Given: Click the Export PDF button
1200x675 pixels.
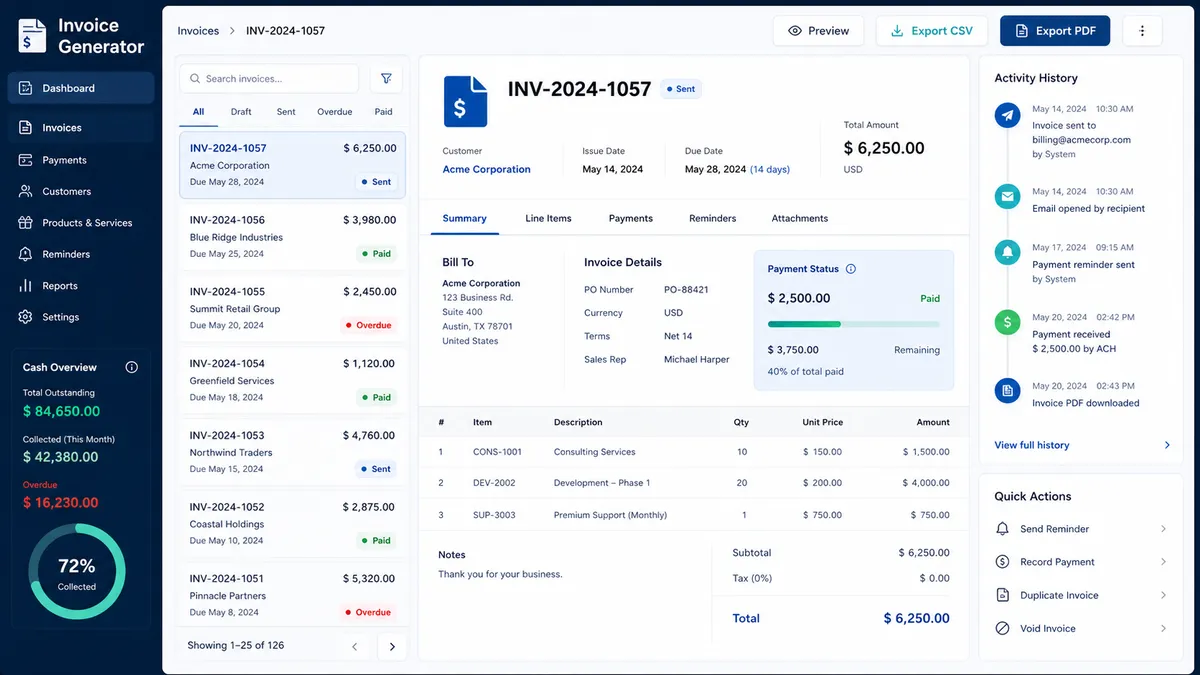Looking at the screenshot, I should (x=1055, y=31).
